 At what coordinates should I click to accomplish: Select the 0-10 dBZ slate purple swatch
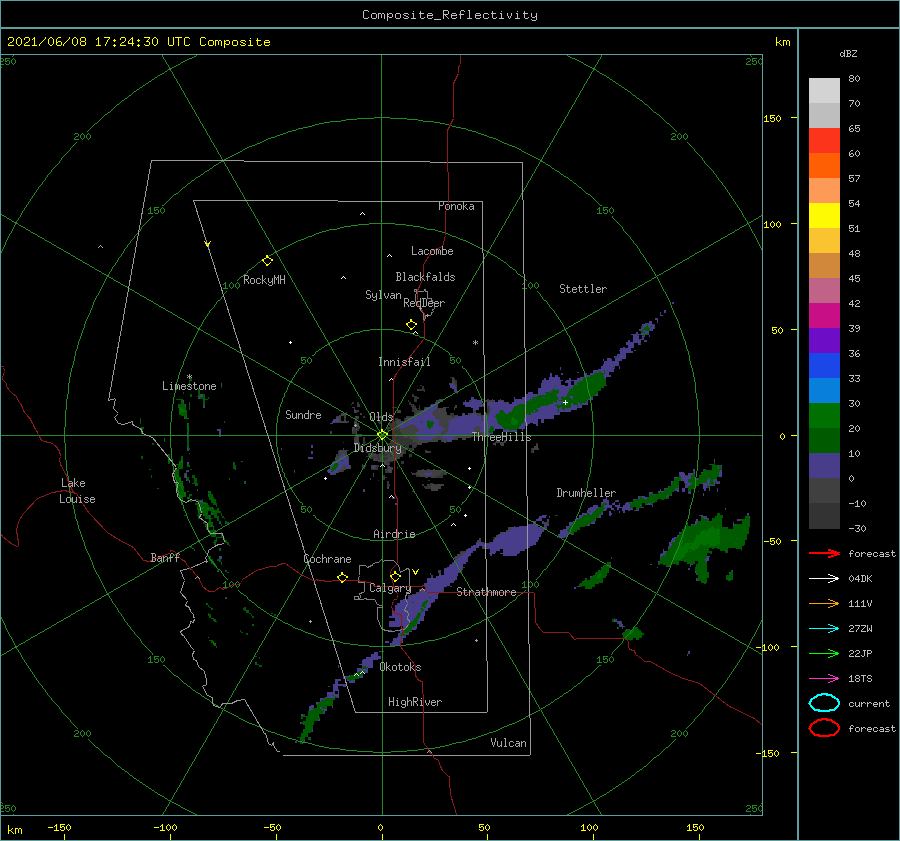coord(824,466)
